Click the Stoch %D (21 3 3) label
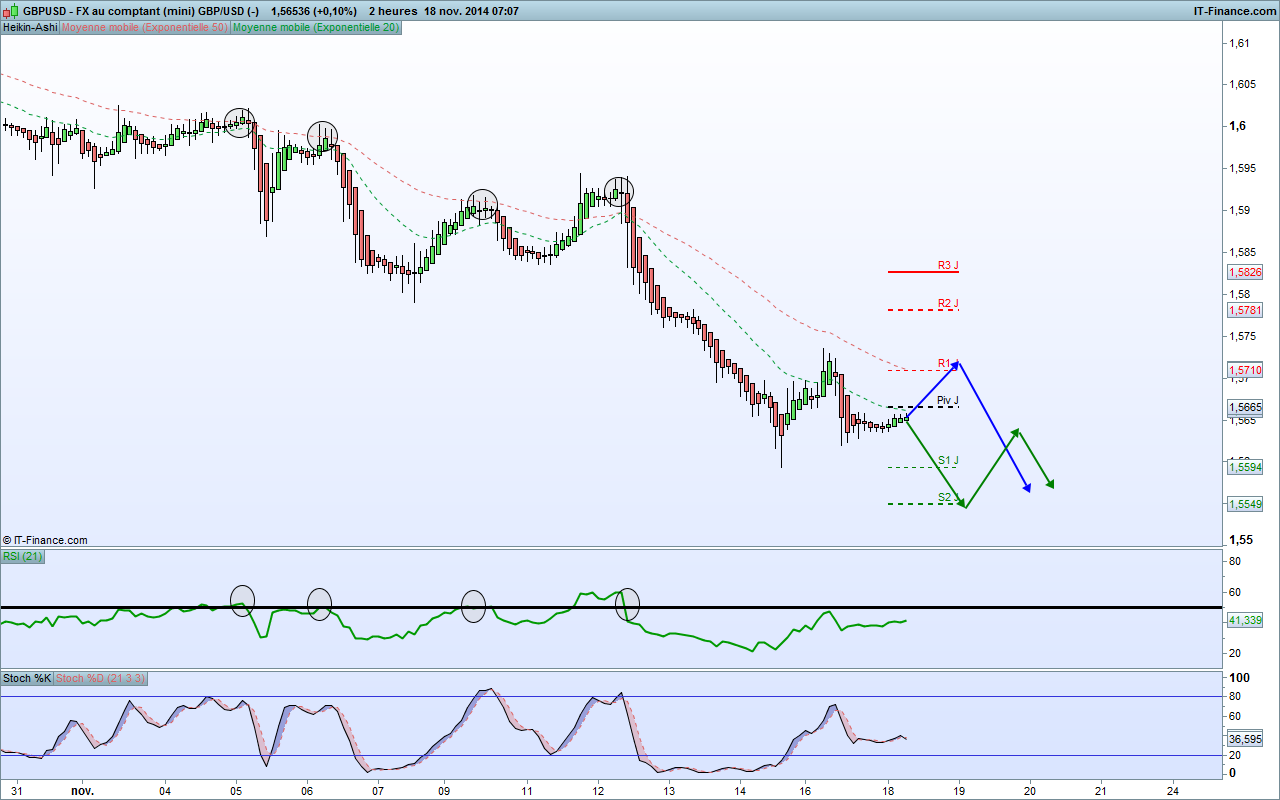 click(x=101, y=678)
